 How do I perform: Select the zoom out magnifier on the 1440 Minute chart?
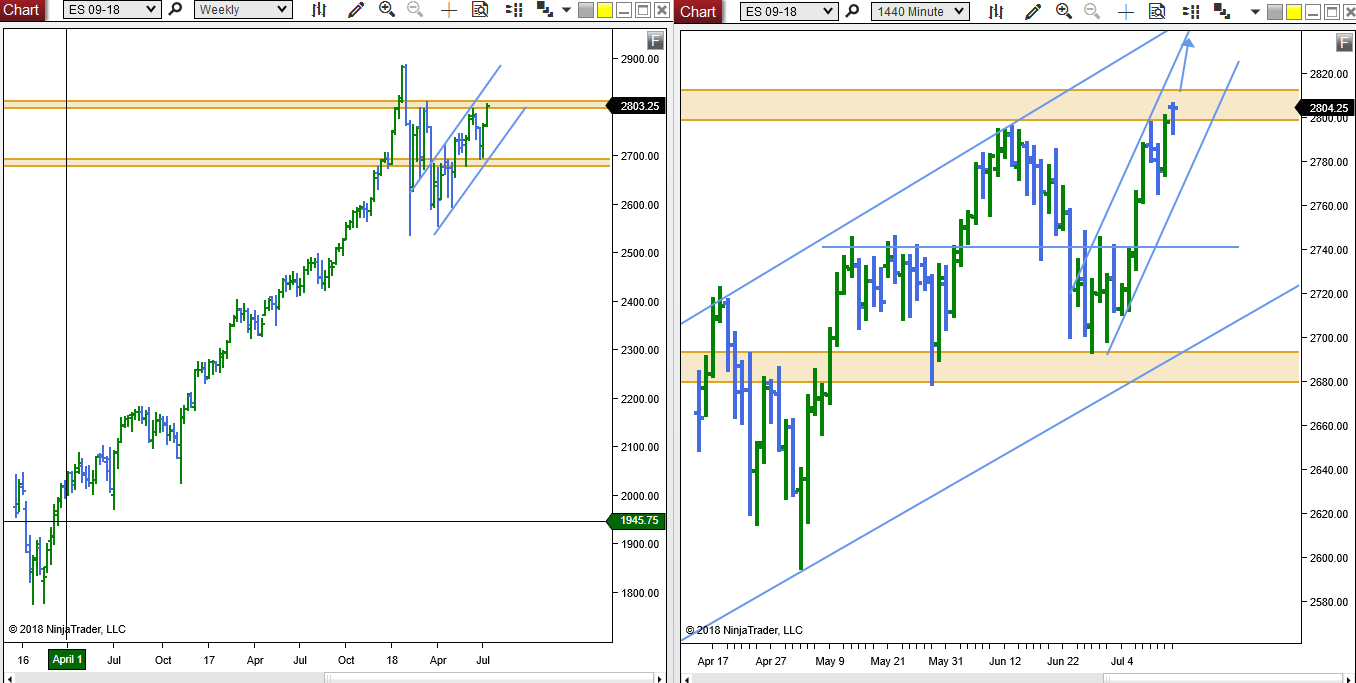(1092, 11)
